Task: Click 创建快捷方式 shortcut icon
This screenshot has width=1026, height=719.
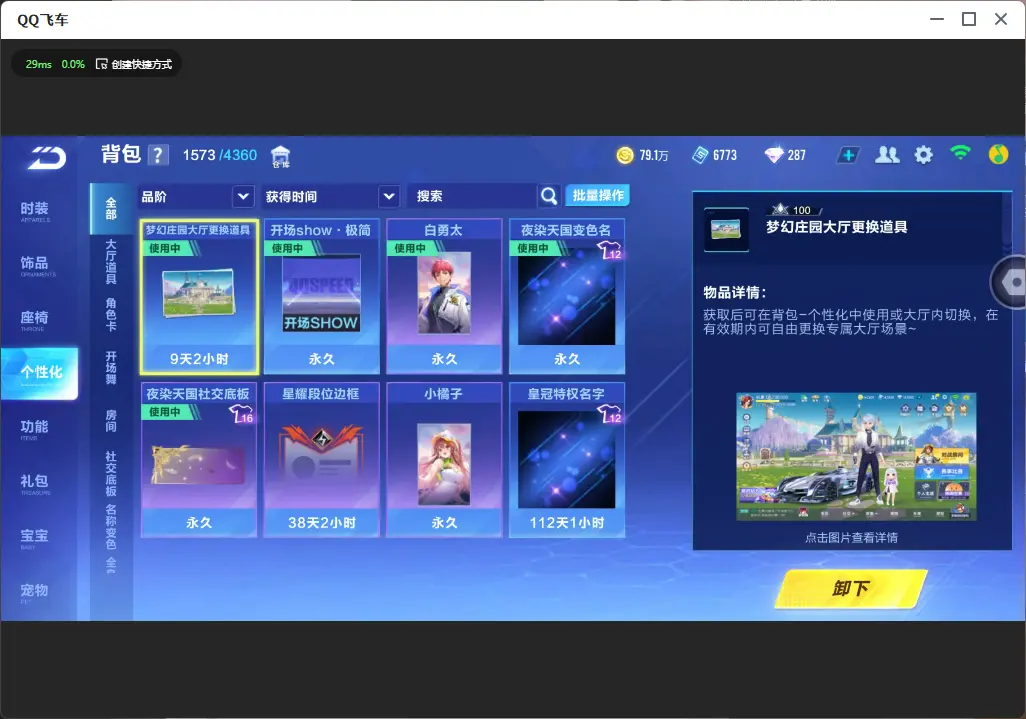Action: 101,64
